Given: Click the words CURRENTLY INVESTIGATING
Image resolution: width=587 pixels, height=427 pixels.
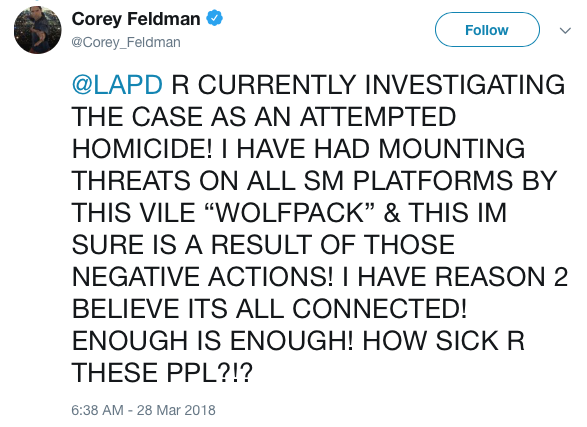Looking at the screenshot, I should [381, 85].
